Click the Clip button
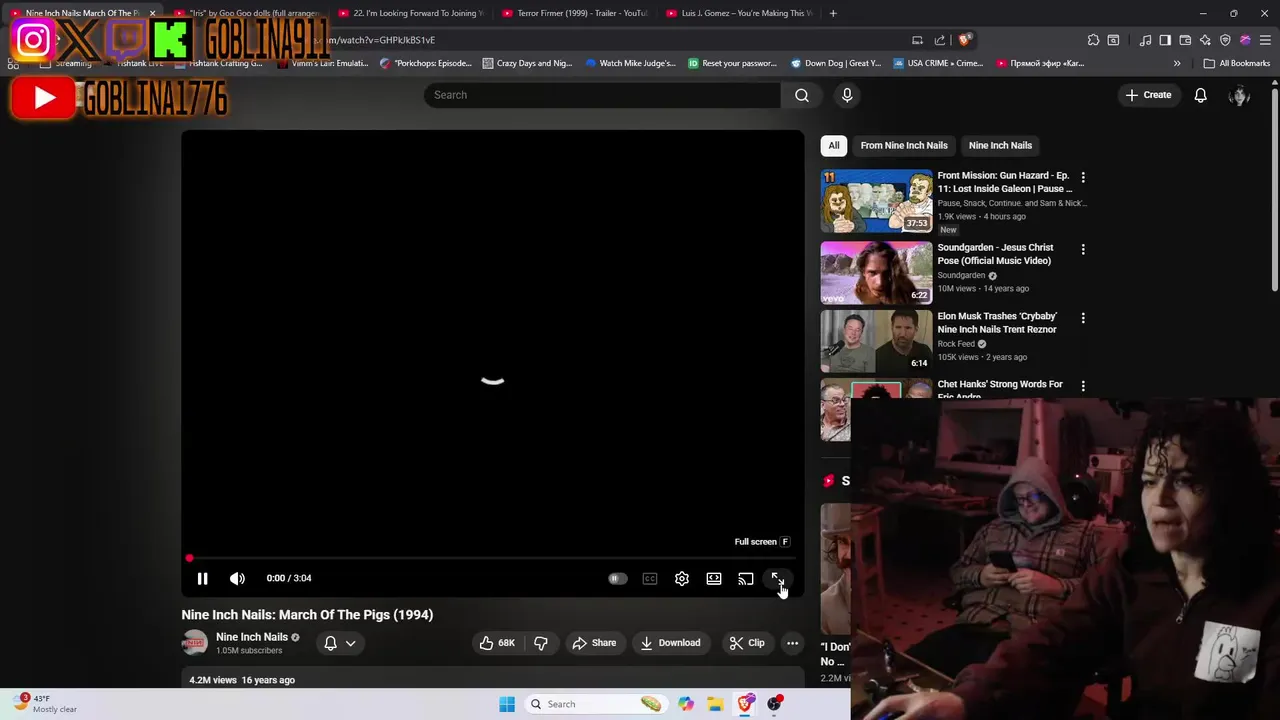This screenshot has width=1280, height=720. pos(747,643)
